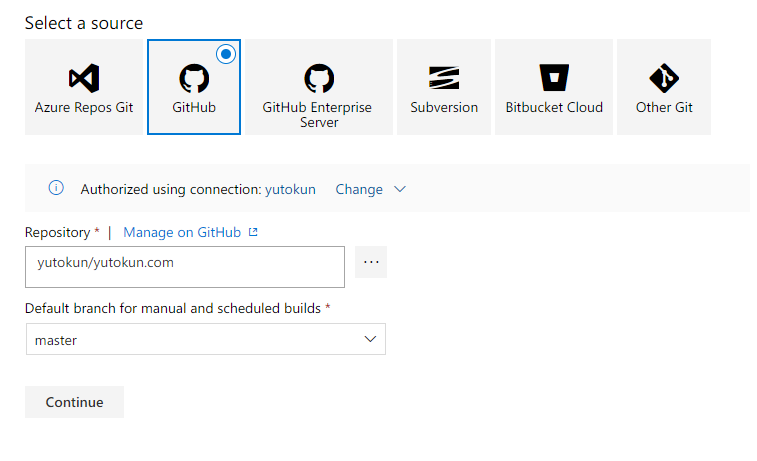This screenshot has height=461, width=757.
Task: Click the Other Git logo icon
Action: click(664, 78)
